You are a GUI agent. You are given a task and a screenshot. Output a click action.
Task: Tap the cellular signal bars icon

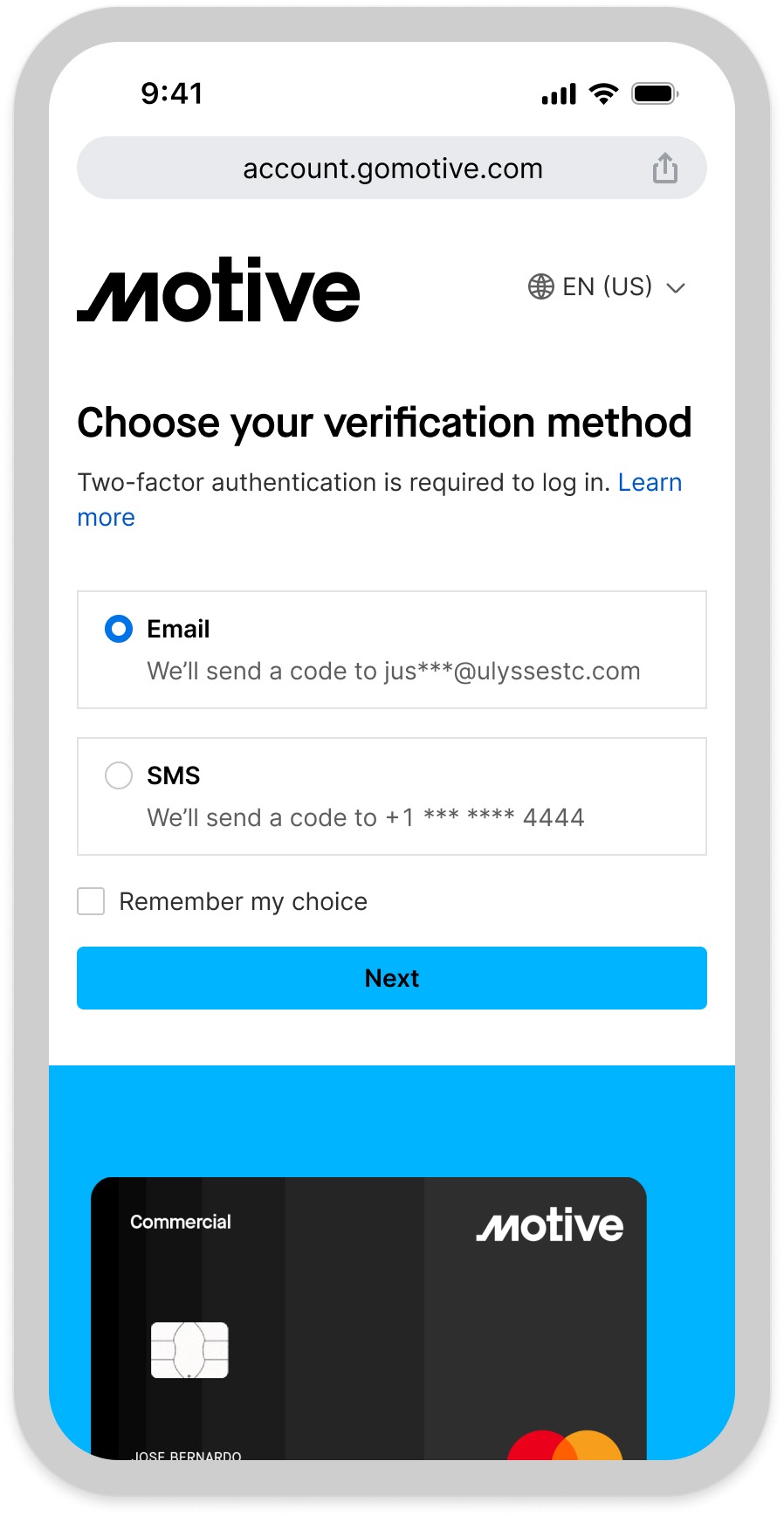[x=559, y=94]
